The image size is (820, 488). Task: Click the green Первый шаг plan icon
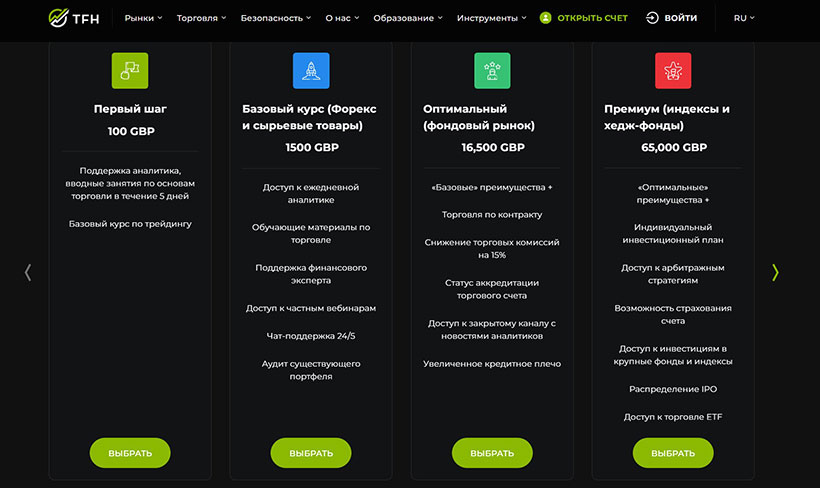click(x=130, y=71)
